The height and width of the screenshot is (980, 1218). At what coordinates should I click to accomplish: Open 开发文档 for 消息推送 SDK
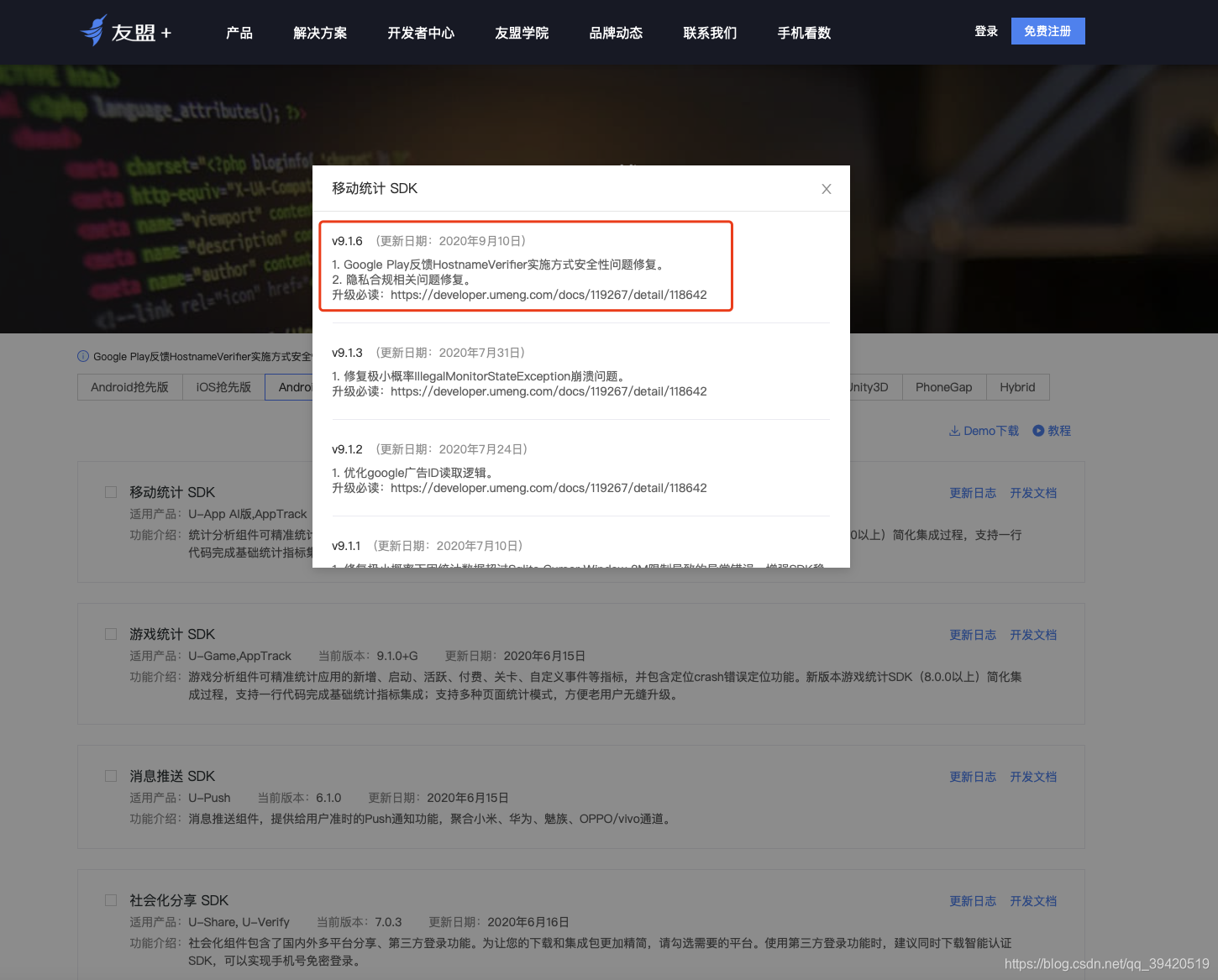click(1033, 777)
